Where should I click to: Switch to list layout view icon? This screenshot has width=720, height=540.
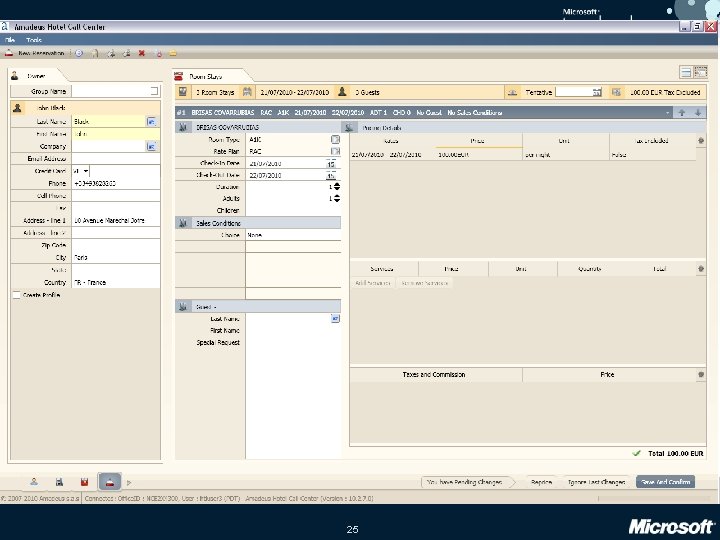(x=685, y=72)
